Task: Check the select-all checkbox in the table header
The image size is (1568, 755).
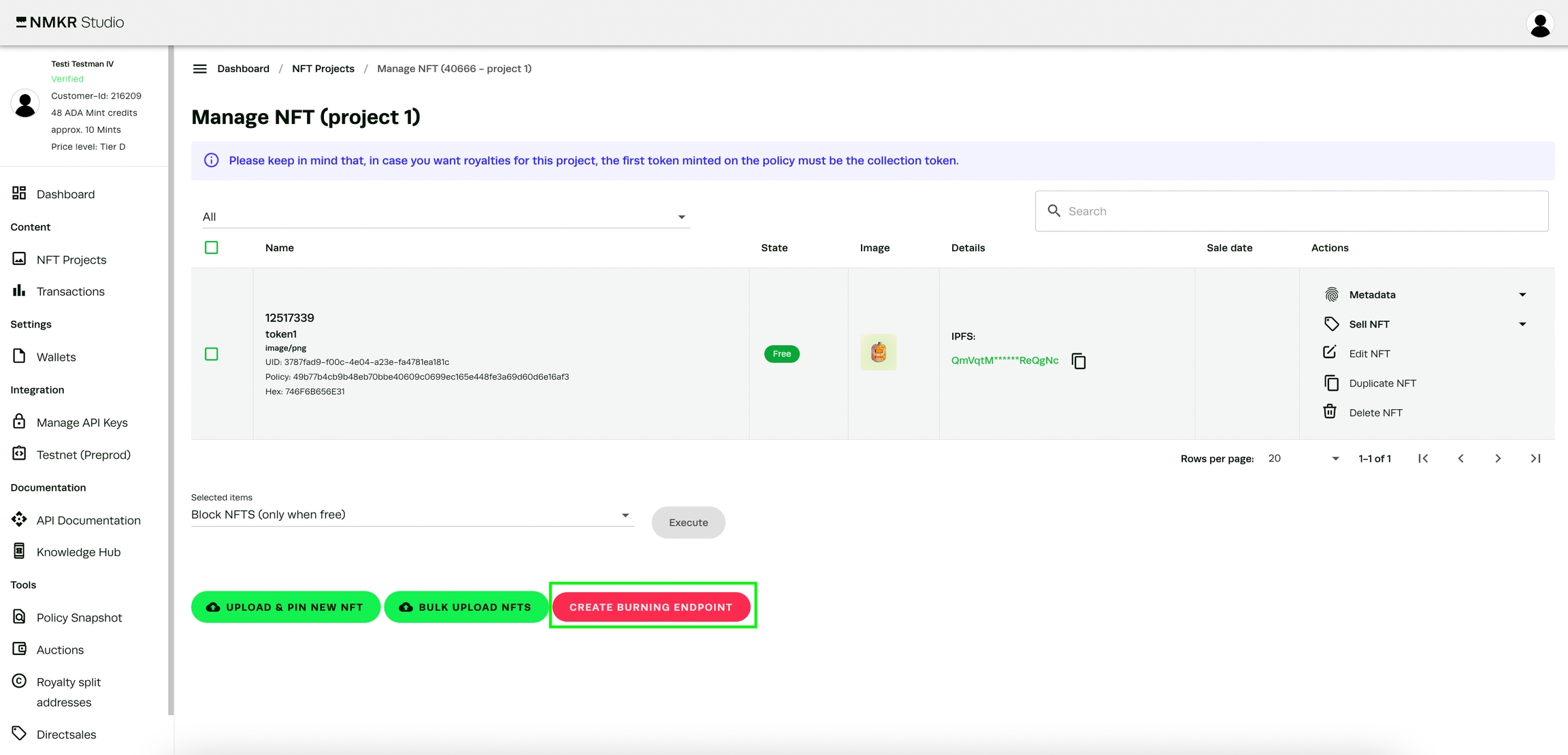Action: pyautogui.click(x=212, y=248)
